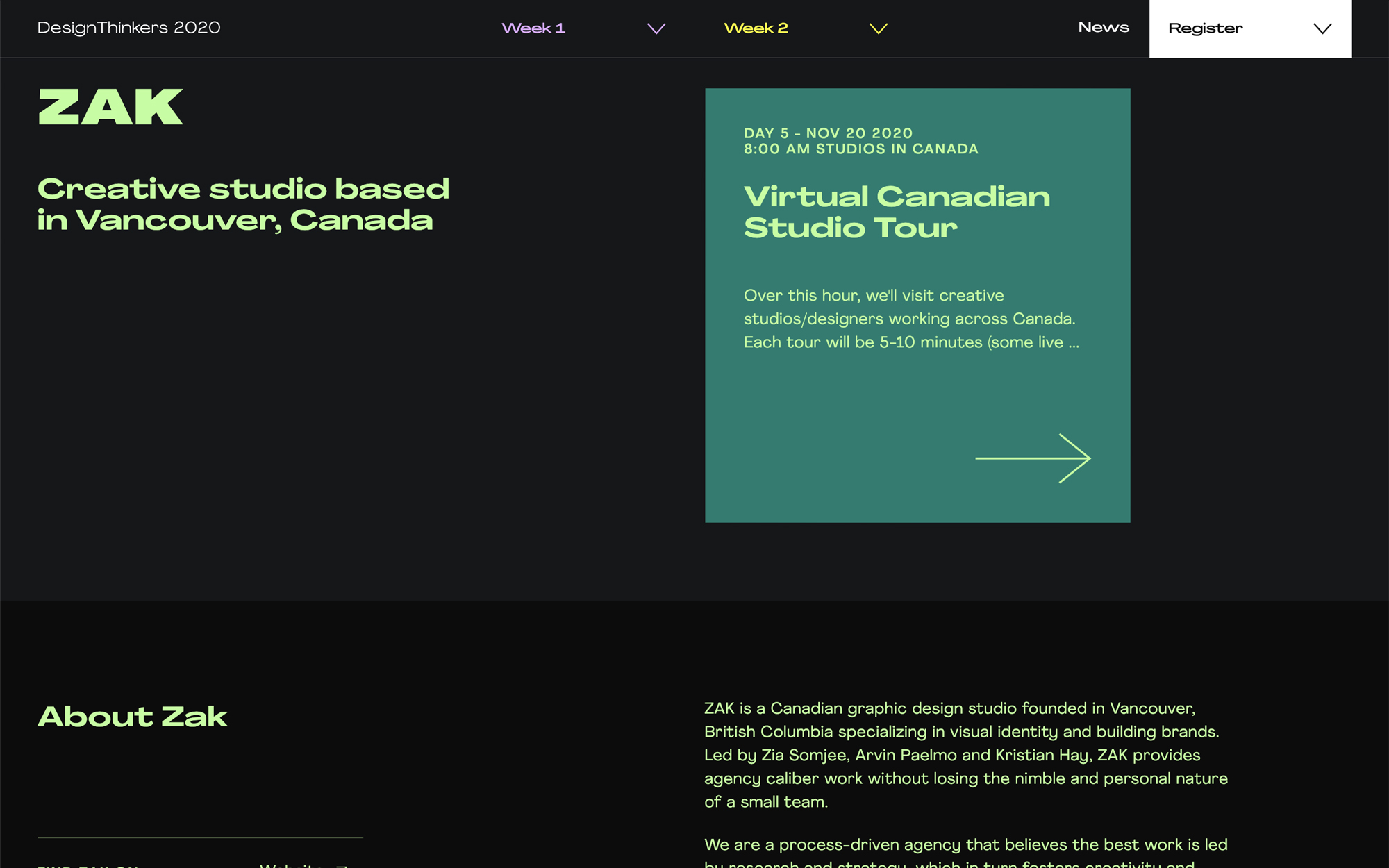Click the About Zak heading
The width and height of the screenshot is (1389, 868).
point(132,717)
